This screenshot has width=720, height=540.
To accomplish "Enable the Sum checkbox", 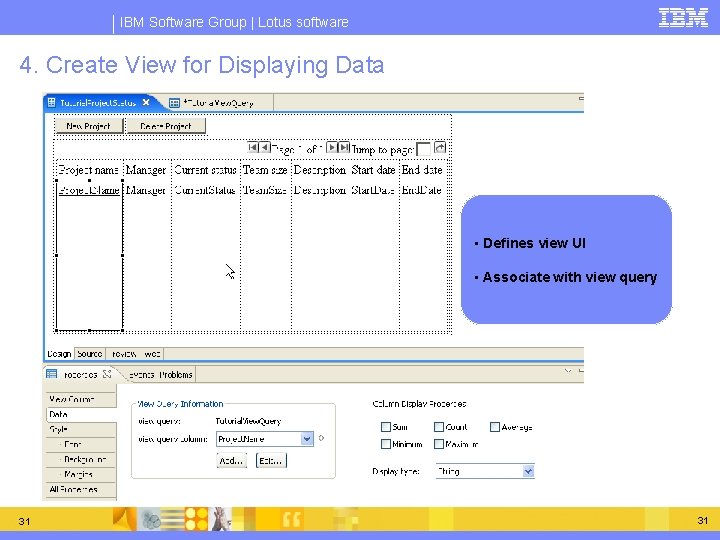I will click(386, 427).
